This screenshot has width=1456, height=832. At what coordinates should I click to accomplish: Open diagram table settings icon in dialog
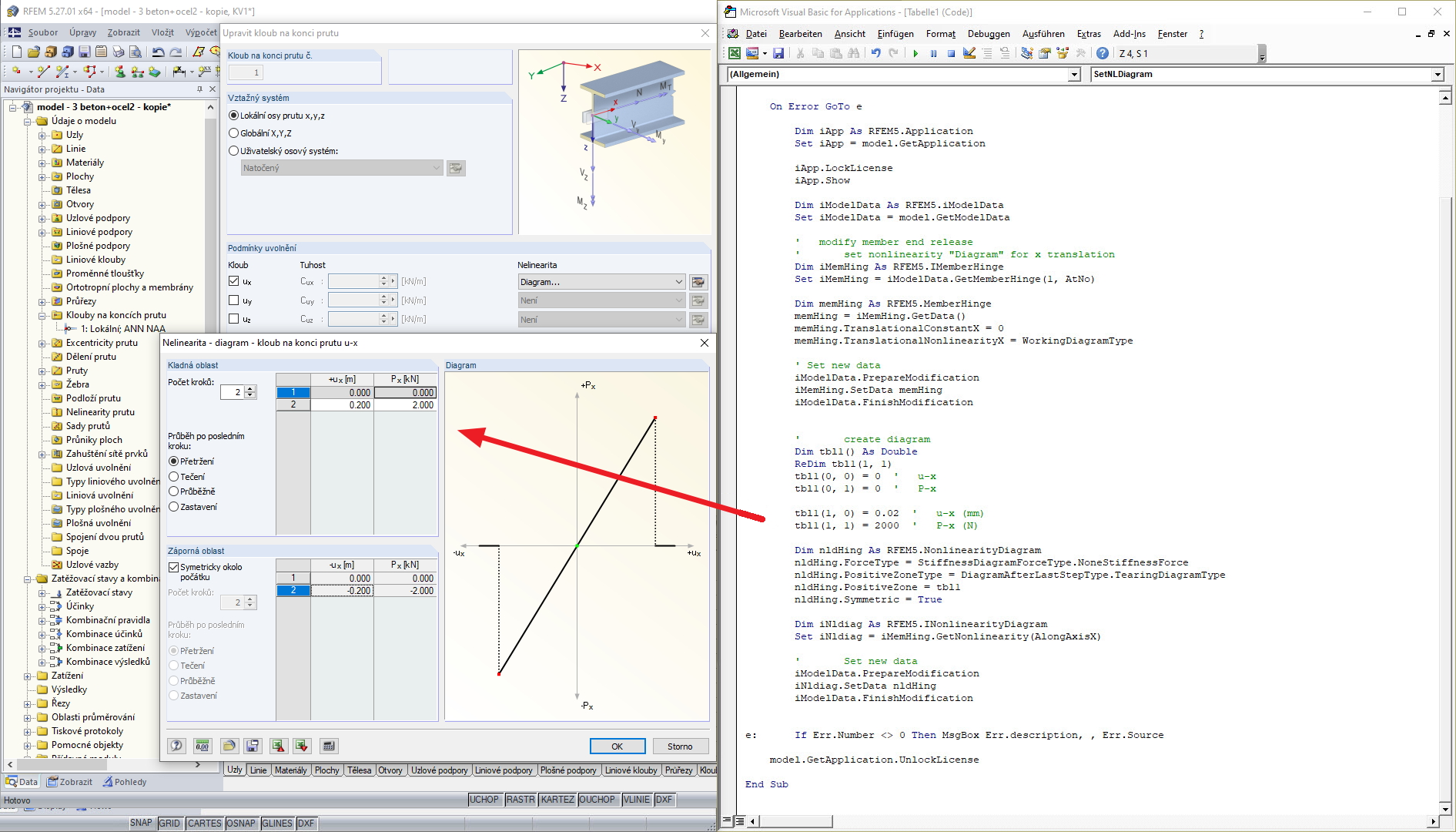pyautogui.click(x=329, y=746)
